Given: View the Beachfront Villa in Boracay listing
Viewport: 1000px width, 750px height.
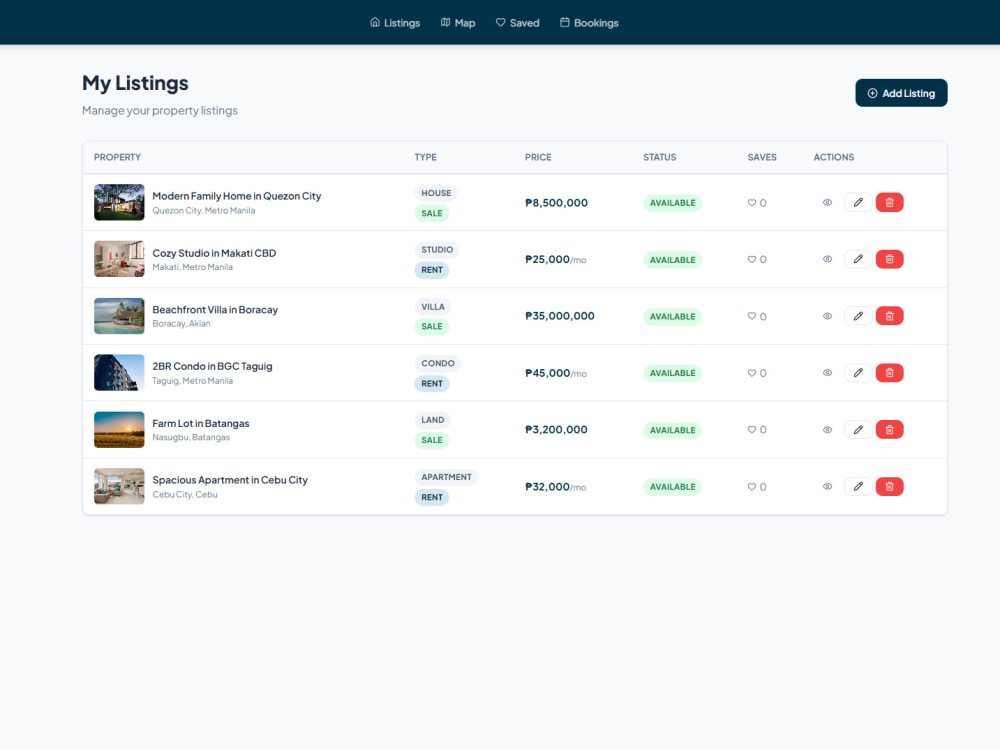Looking at the screenshot, I should tap(827, 316).
